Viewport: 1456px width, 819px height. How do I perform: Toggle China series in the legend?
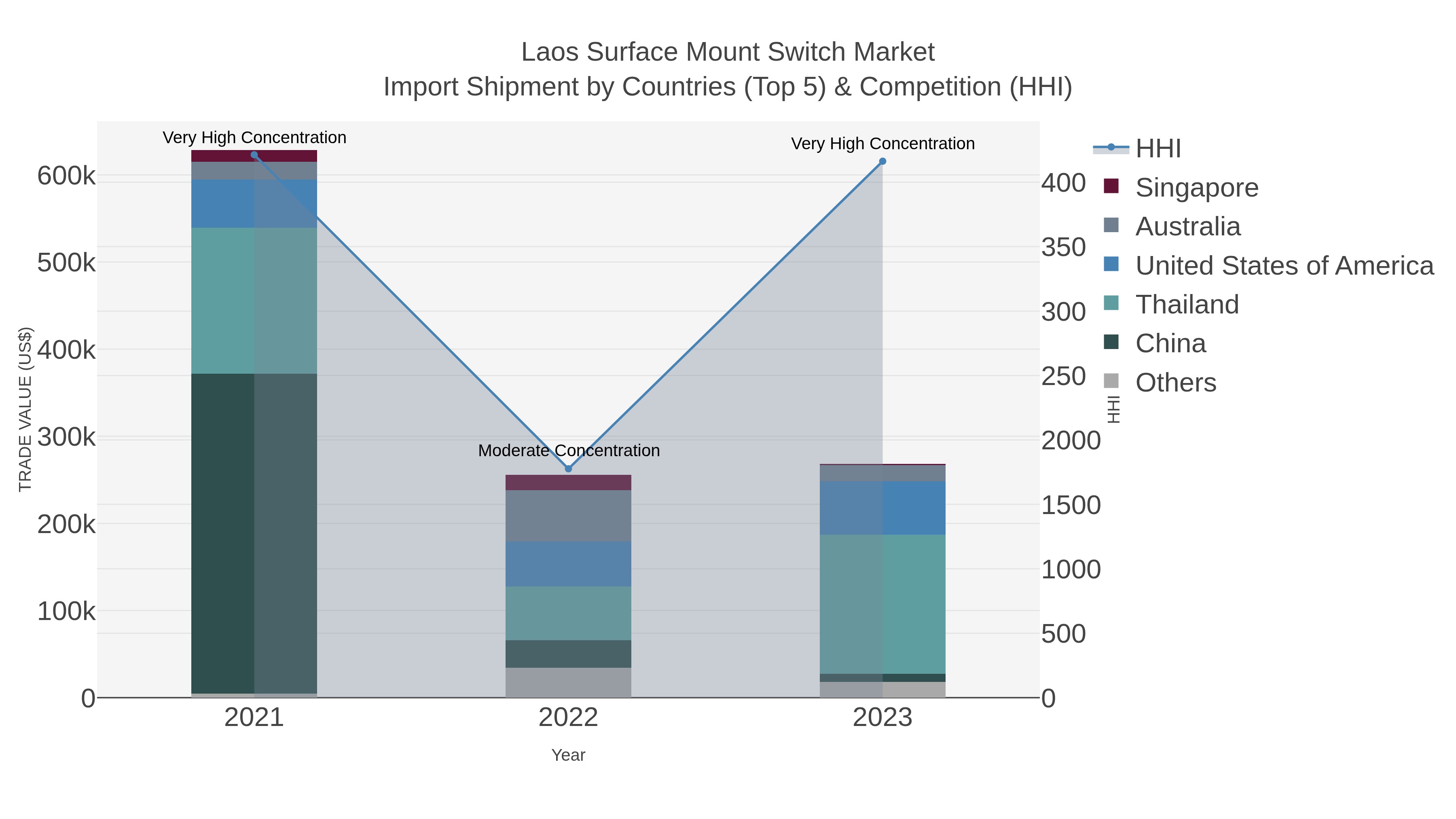(x=1154, y=343)
